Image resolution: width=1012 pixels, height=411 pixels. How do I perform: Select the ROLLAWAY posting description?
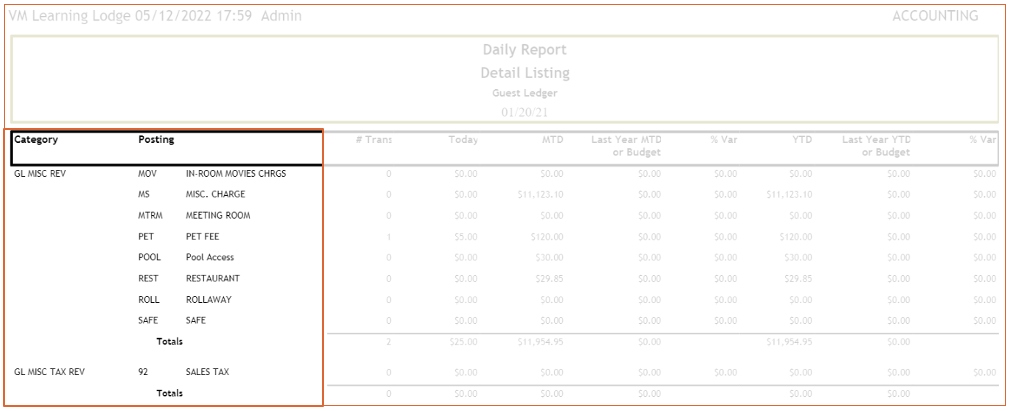tap(209, 300)
